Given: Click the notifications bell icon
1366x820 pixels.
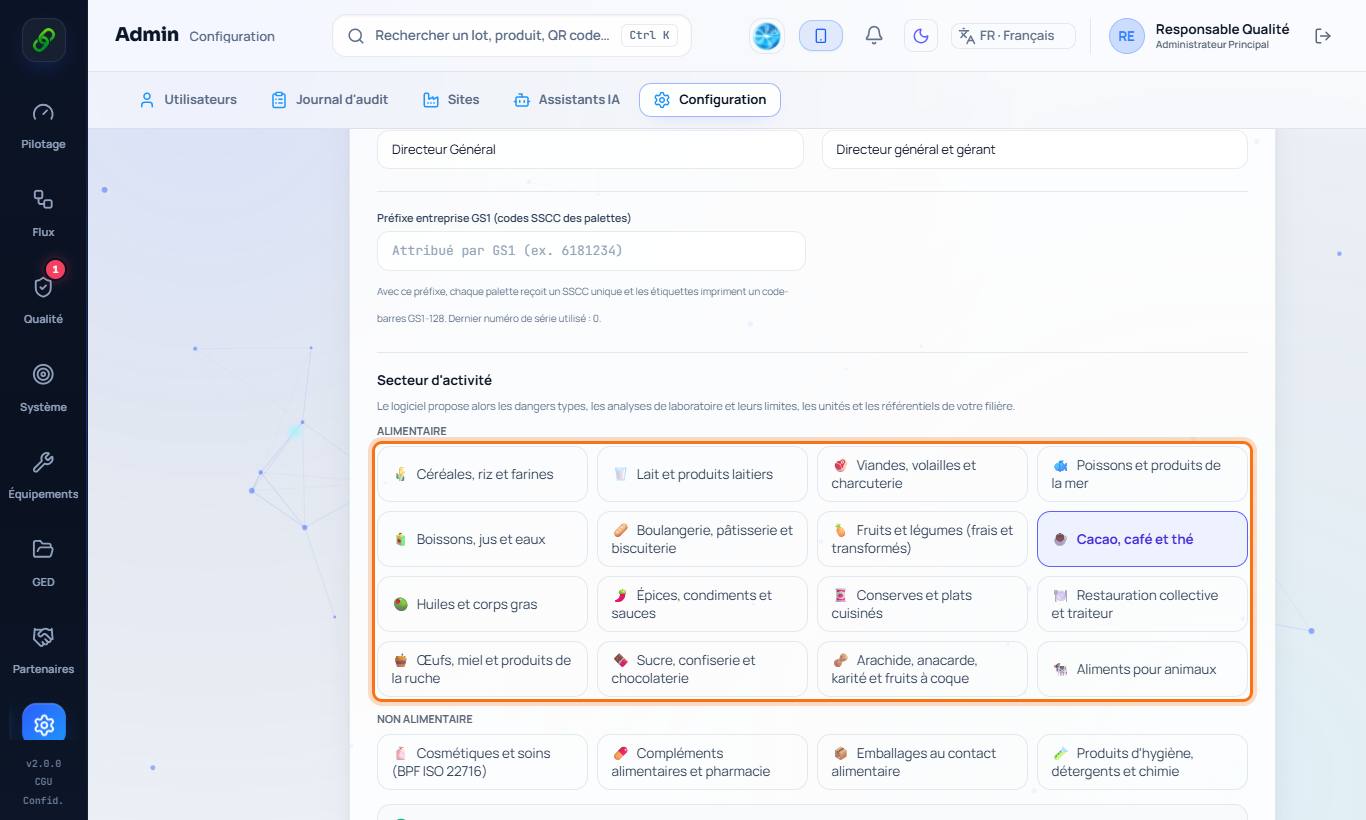Looking at the screenshot, I should [x=874, y=36].
